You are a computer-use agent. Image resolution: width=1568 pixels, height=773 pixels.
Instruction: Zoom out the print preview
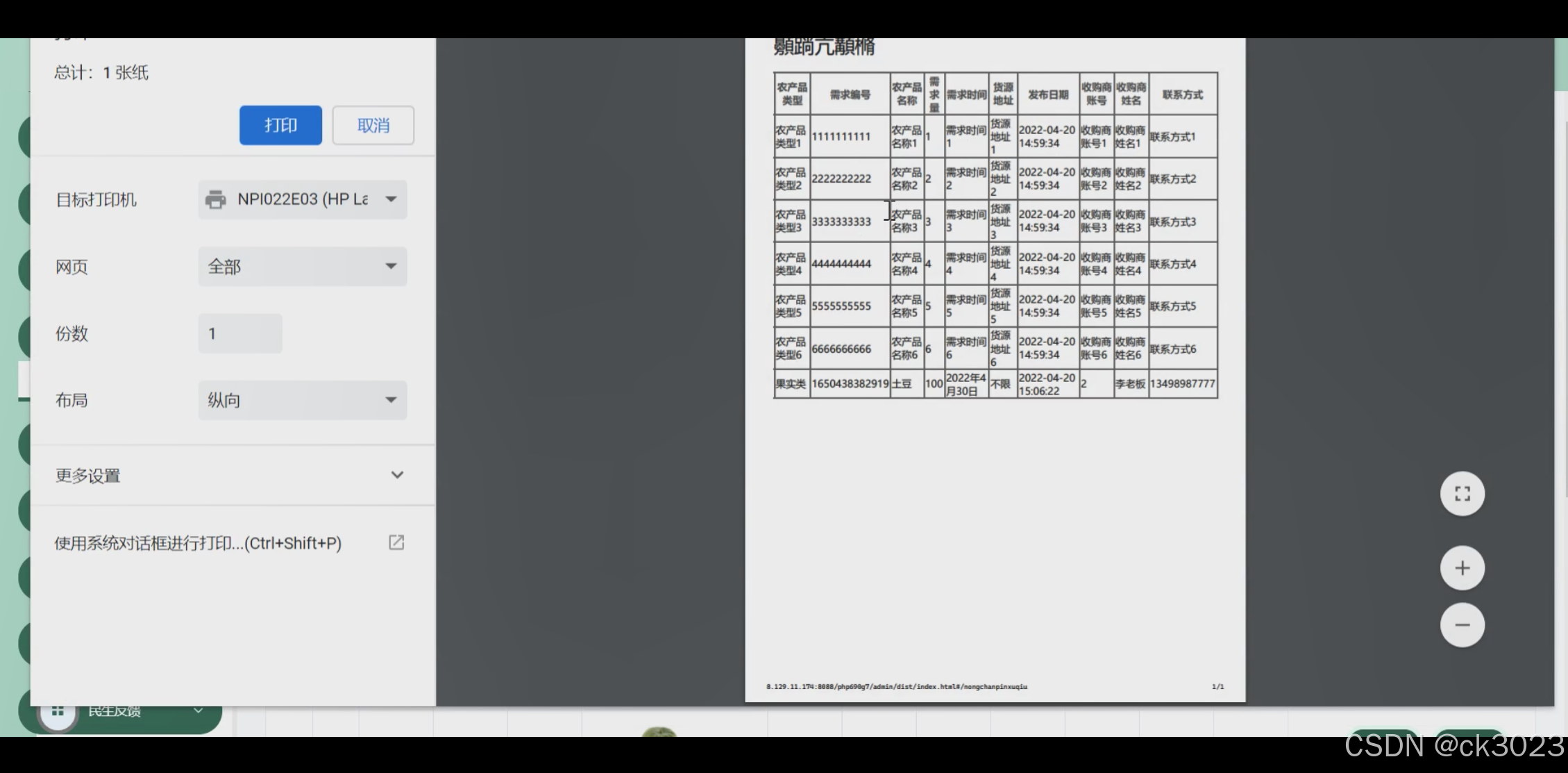point(1462,625)
